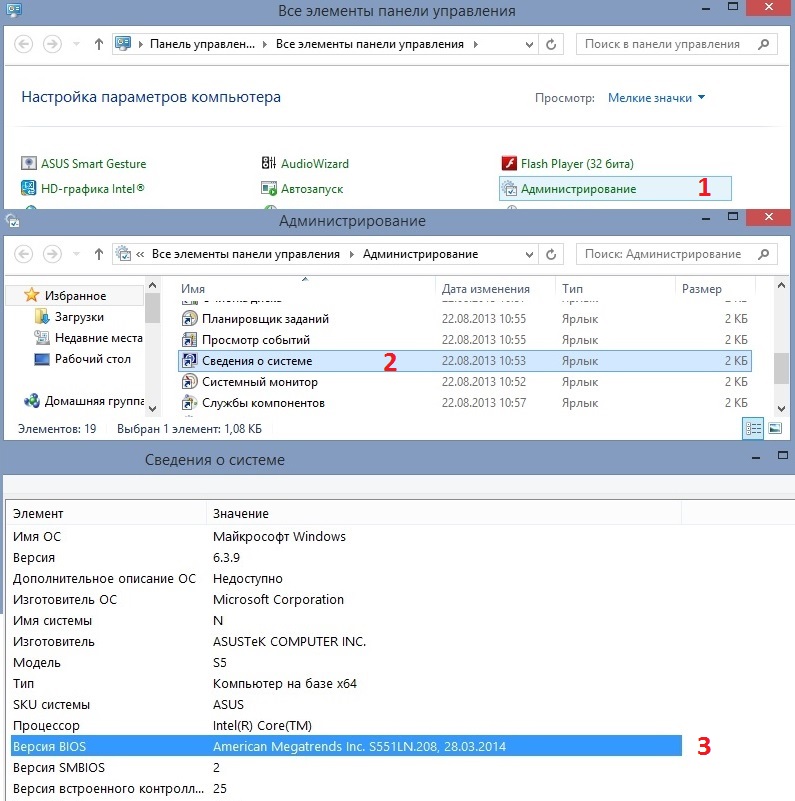Open AudioWizard icon in Control Panel
This screenshot has height=801, width=795.
point(269,163)
